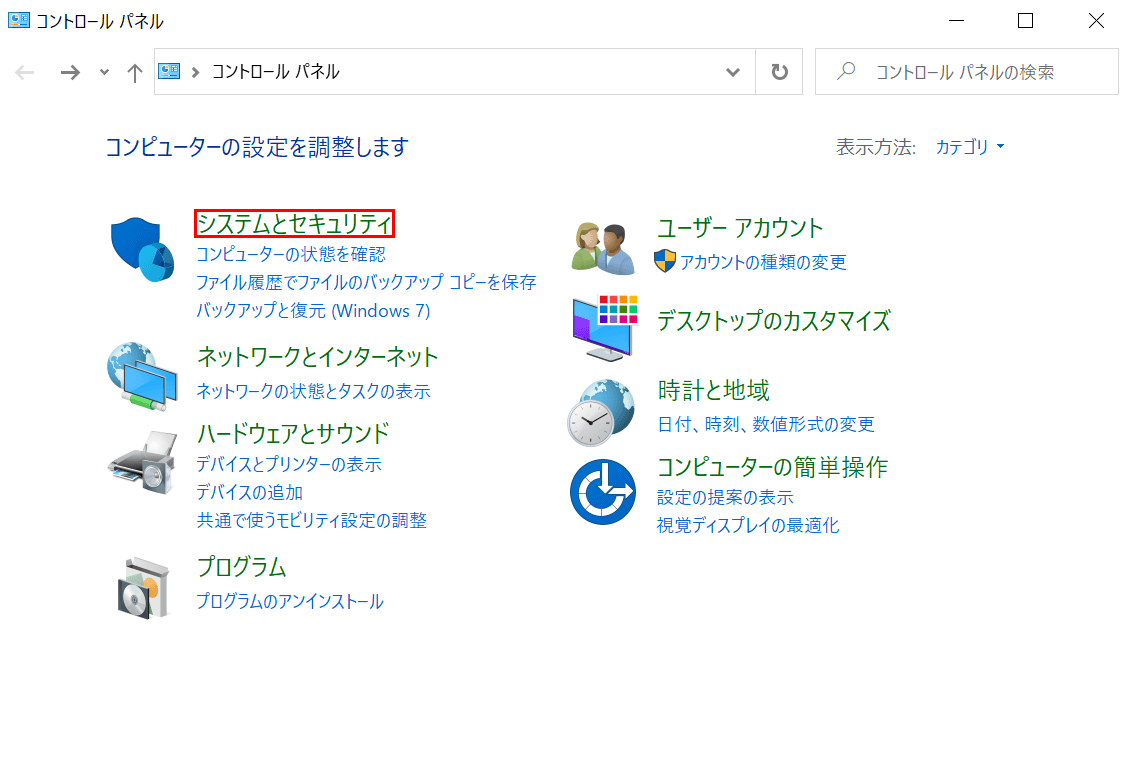This screenshot has height=758, width=1127.
Task: Click 設定の提案の表示 link
Action: tap(725, 497)
